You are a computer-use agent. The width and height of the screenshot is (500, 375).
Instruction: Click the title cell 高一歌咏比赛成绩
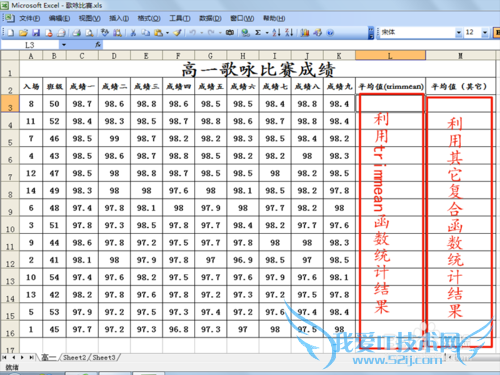[x=258, y=69]
